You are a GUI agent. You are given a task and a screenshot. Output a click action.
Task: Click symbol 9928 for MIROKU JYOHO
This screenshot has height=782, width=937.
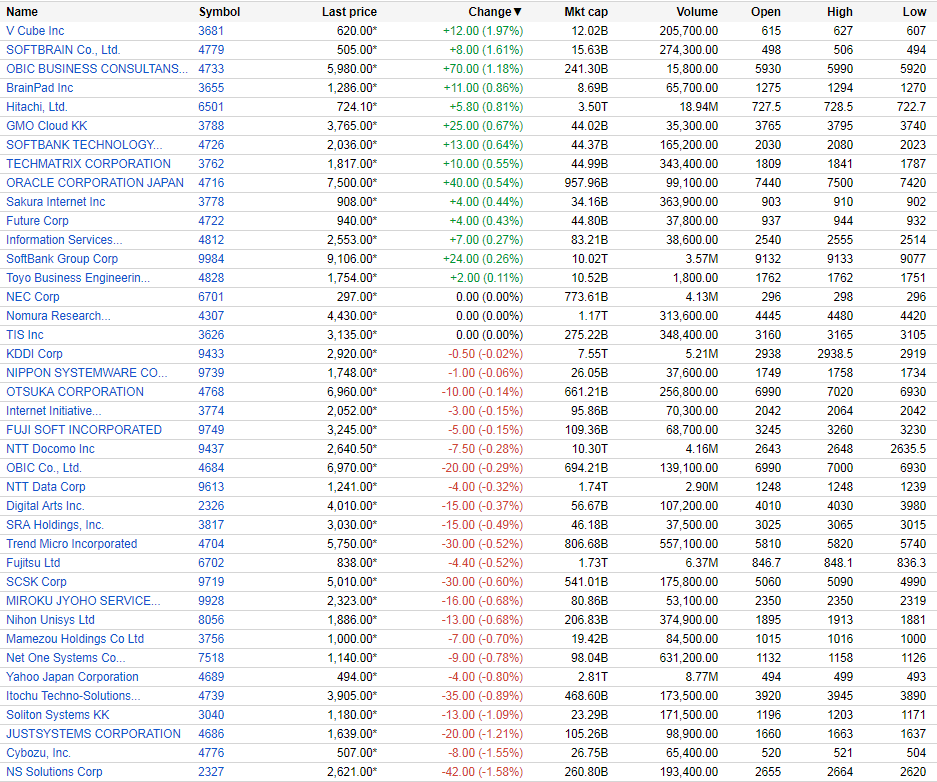pos(211,601)
